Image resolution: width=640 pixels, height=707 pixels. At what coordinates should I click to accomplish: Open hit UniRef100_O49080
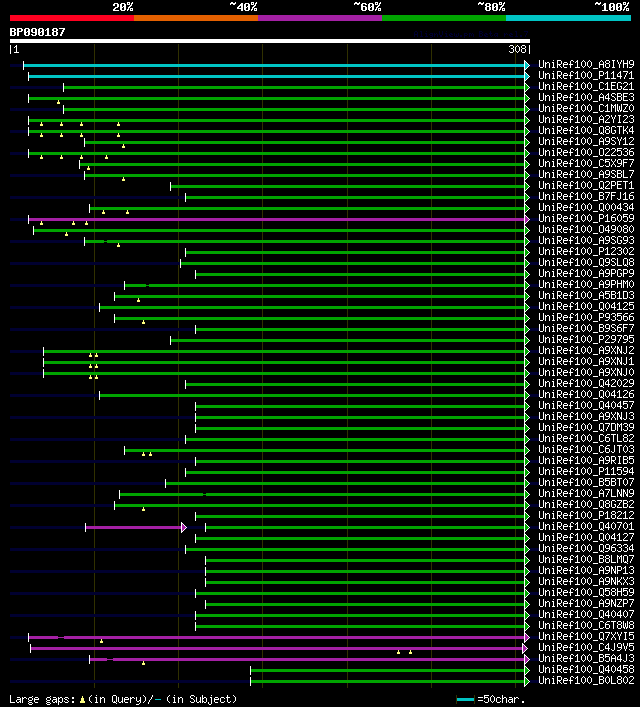point(586,229)
